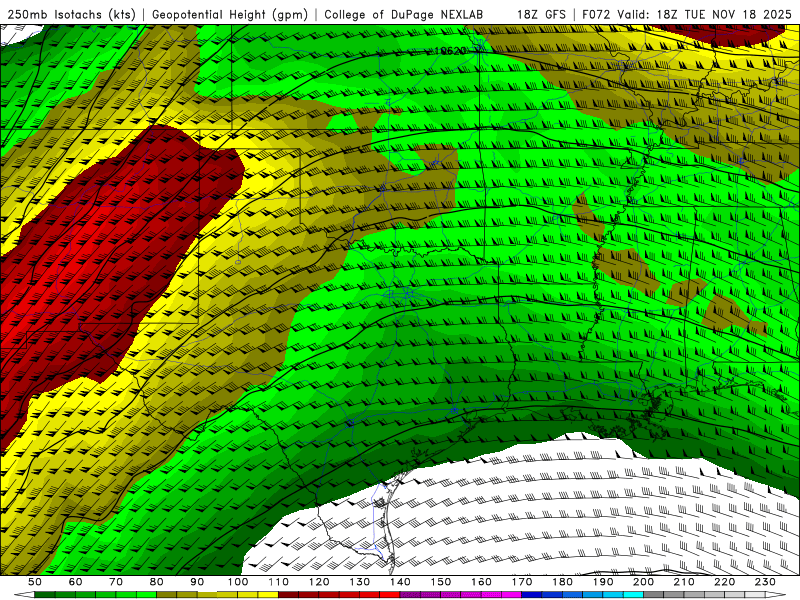Click the '170' legend value
800x600 pixels.
click(522, 582)
